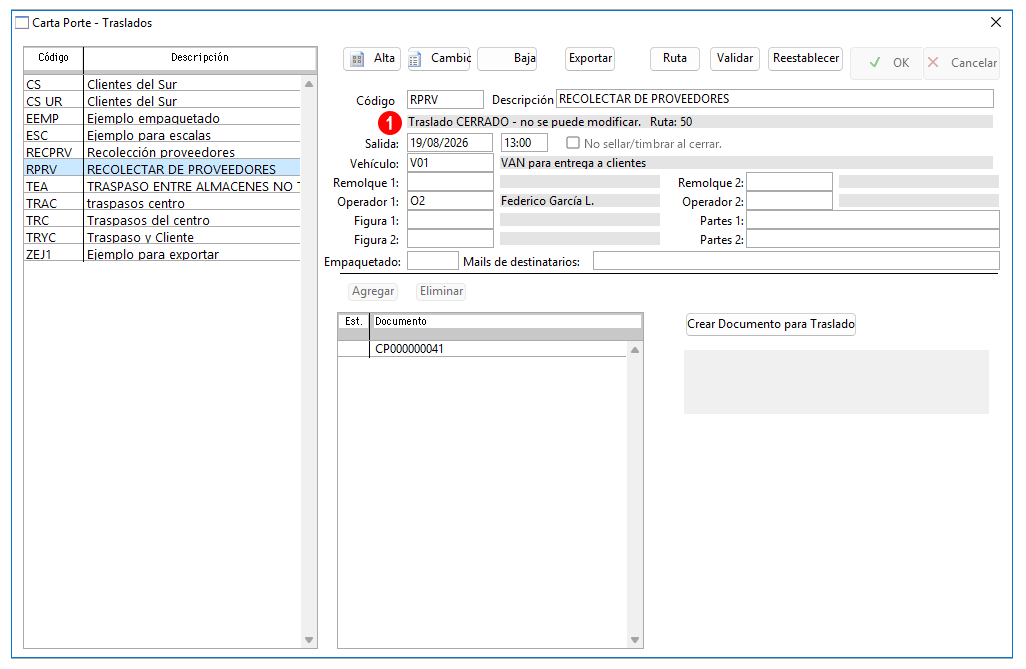Screen dimensions: 1026x669
Task: Select the TRAC traspasos centro row
Action: [162, 203]
